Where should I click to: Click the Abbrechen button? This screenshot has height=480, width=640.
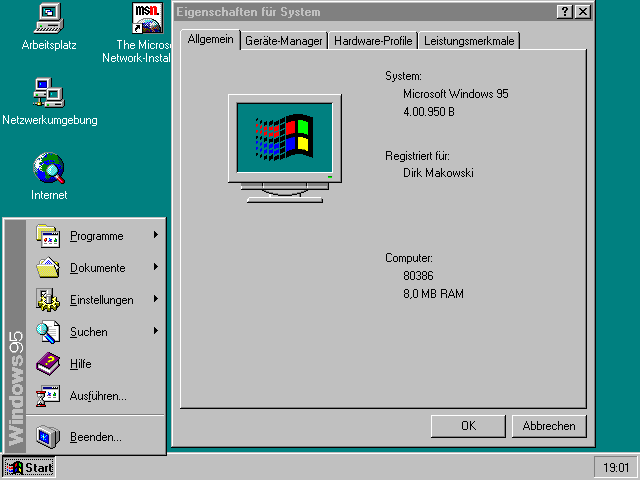pos(549,426)
